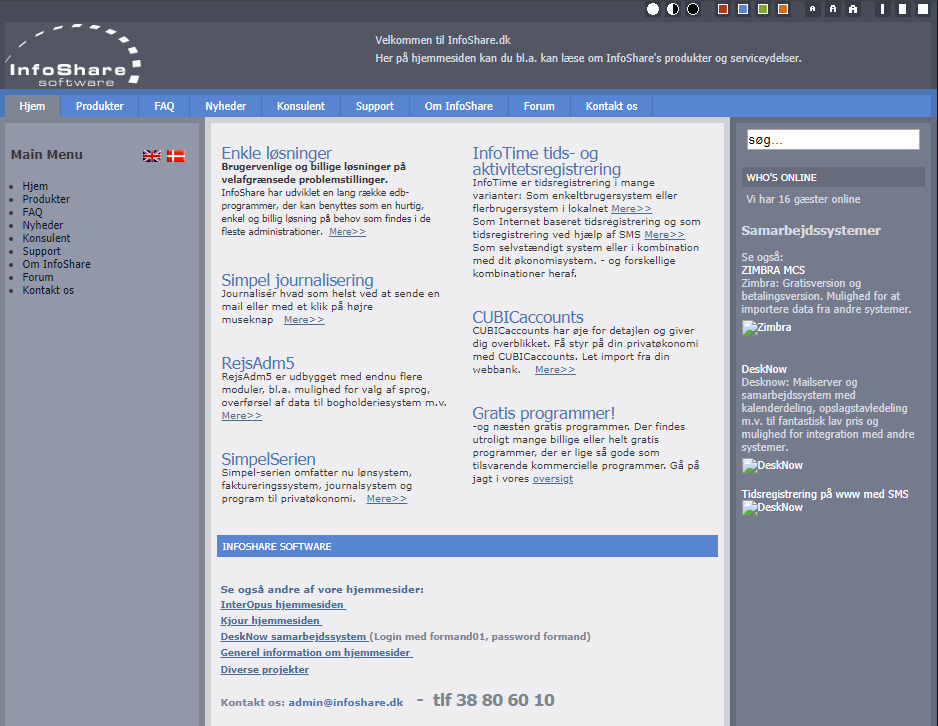Set largest font size icon

pyautogui.click(x=853, y=9)
